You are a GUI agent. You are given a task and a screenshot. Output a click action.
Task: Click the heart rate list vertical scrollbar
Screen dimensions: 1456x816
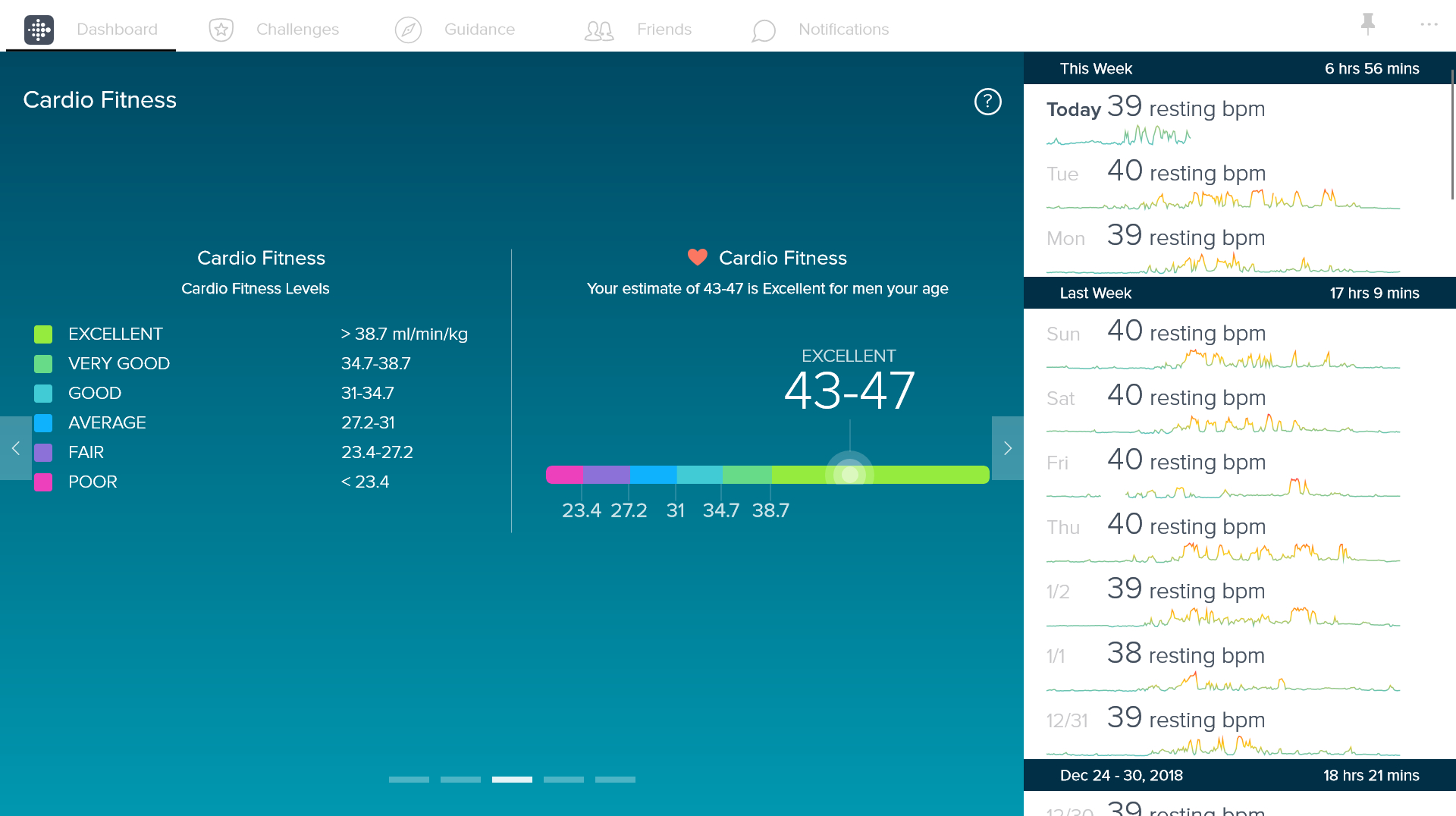pyautogui.click(x=1451, y=137)
